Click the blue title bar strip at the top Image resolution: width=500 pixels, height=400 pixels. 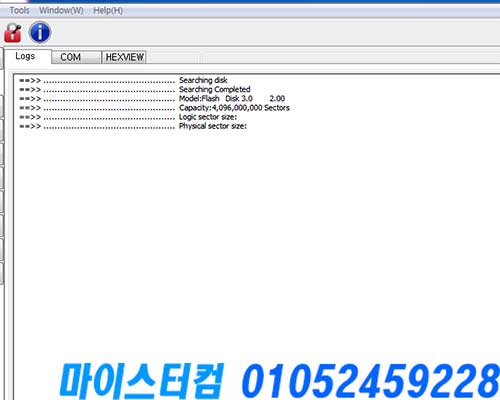(250, 2)
